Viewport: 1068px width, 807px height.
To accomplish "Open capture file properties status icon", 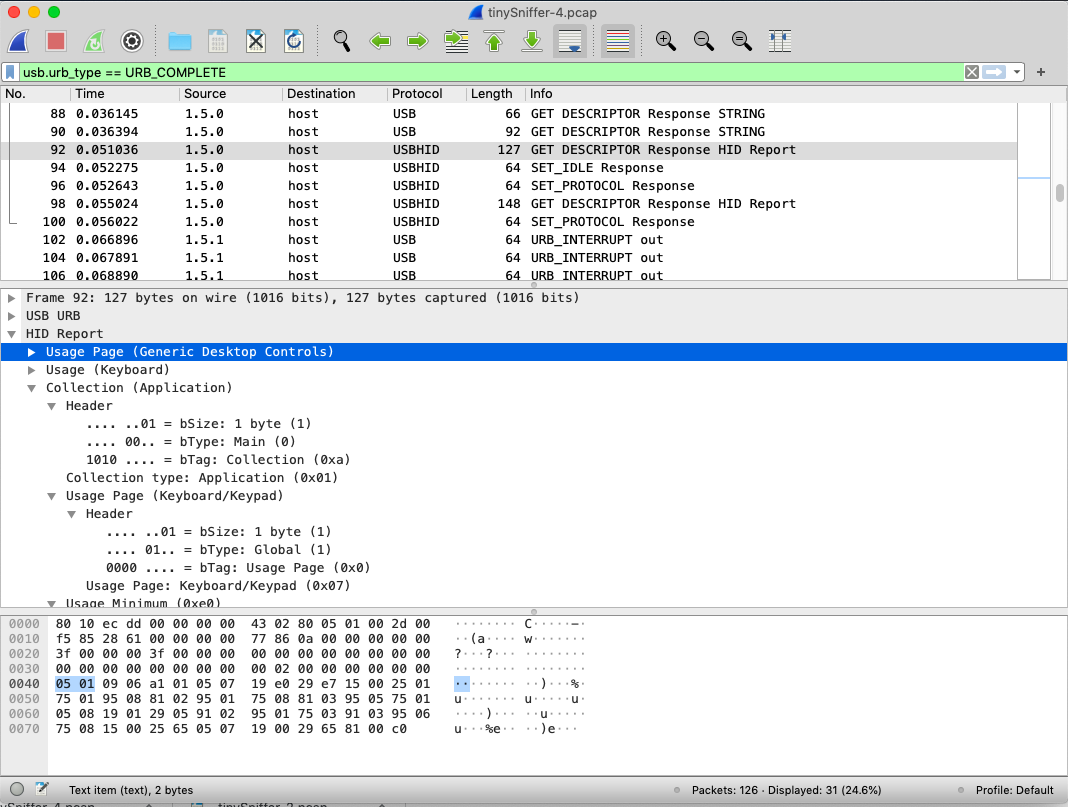I will tap(42, 789).
